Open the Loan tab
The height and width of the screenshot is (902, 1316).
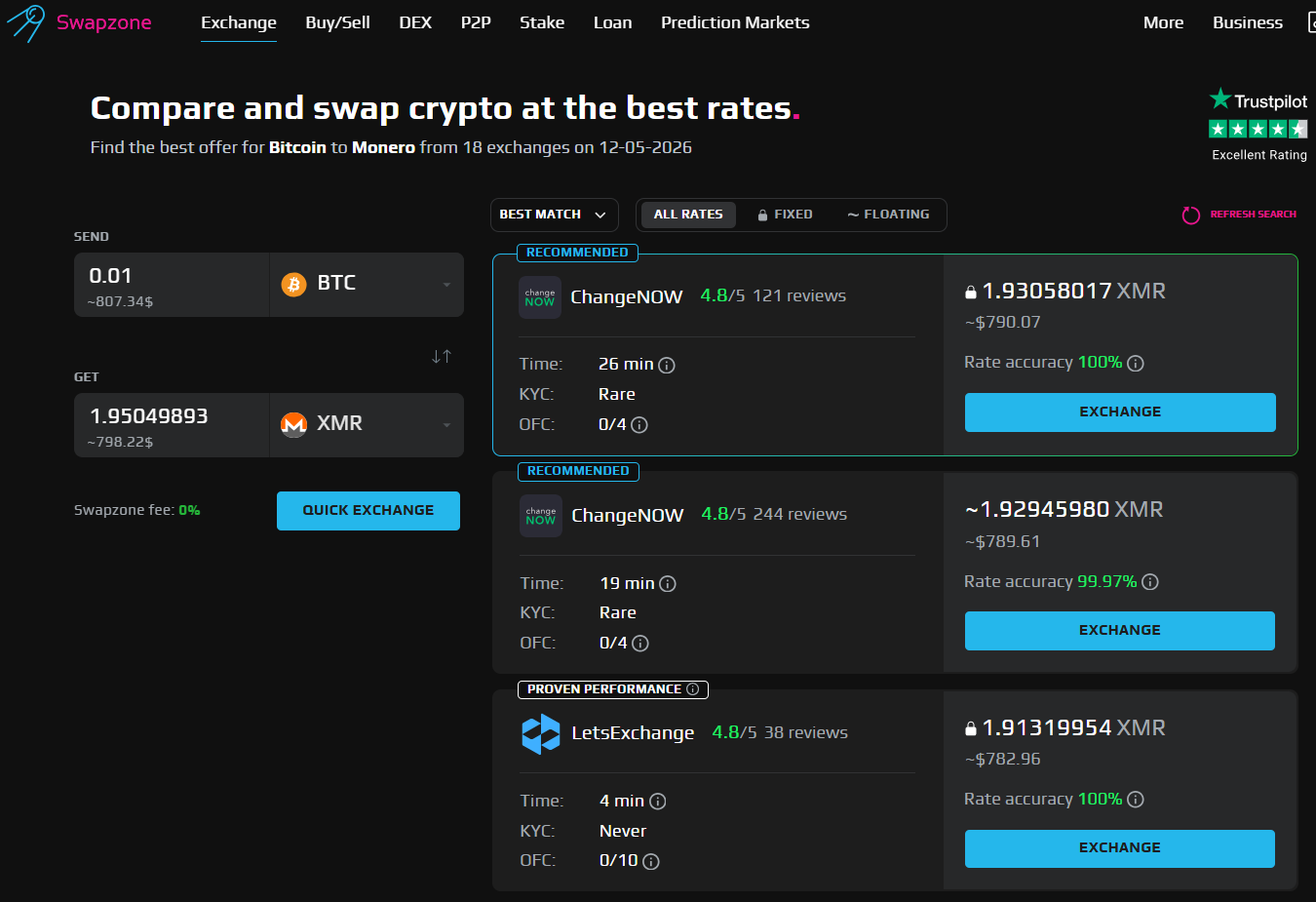coord(612,22)
